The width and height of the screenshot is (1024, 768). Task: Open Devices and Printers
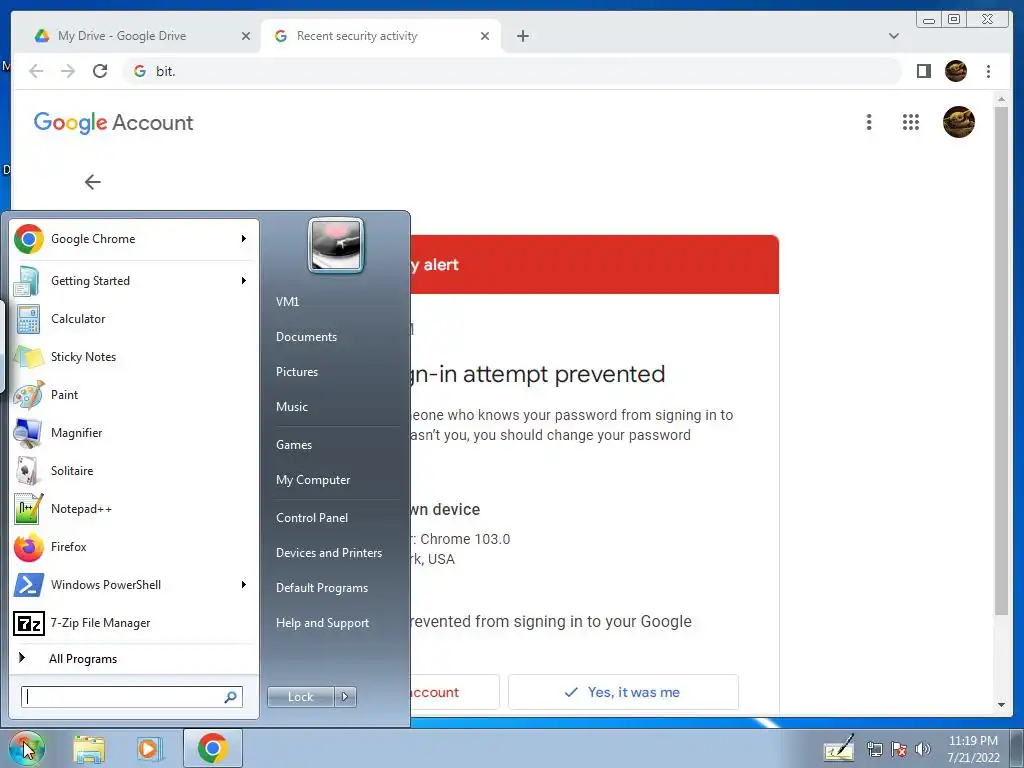[329, 553]
